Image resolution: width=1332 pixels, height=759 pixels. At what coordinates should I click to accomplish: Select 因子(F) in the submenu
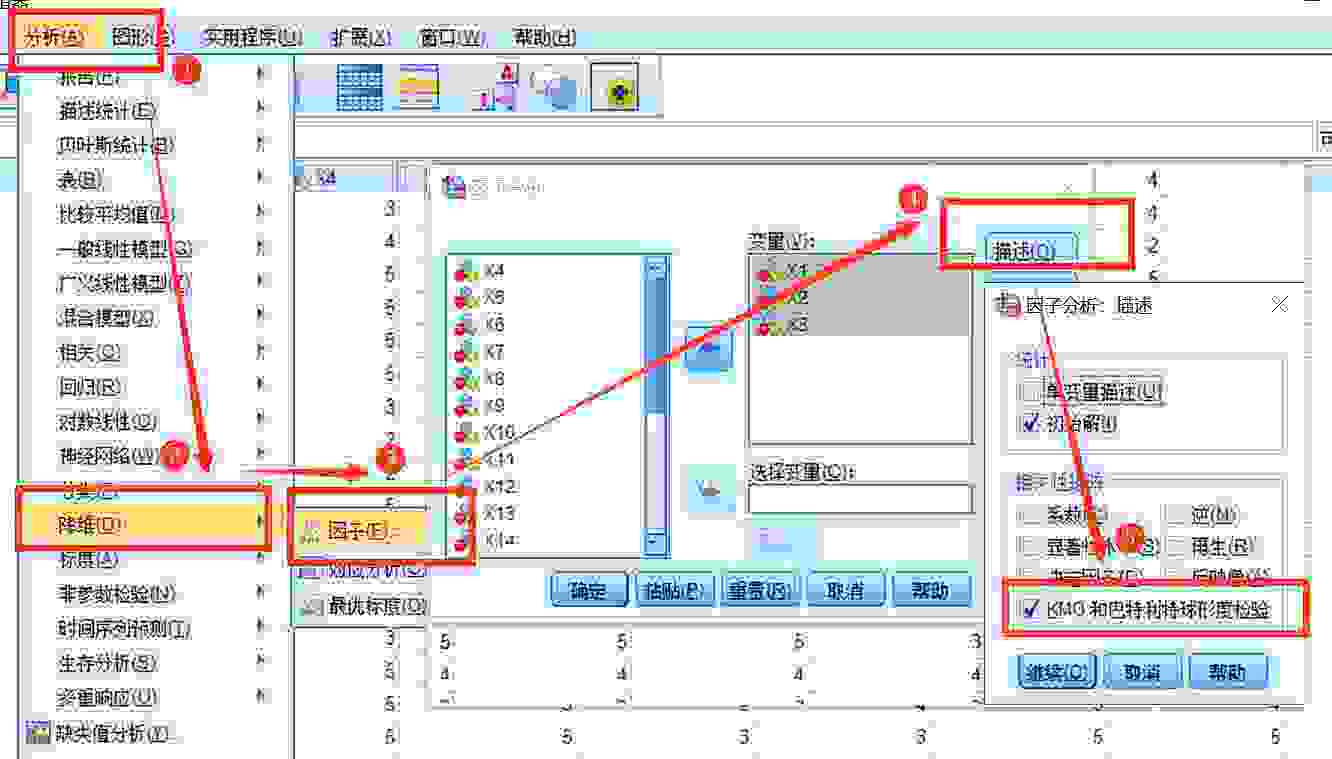pos(362,531)
